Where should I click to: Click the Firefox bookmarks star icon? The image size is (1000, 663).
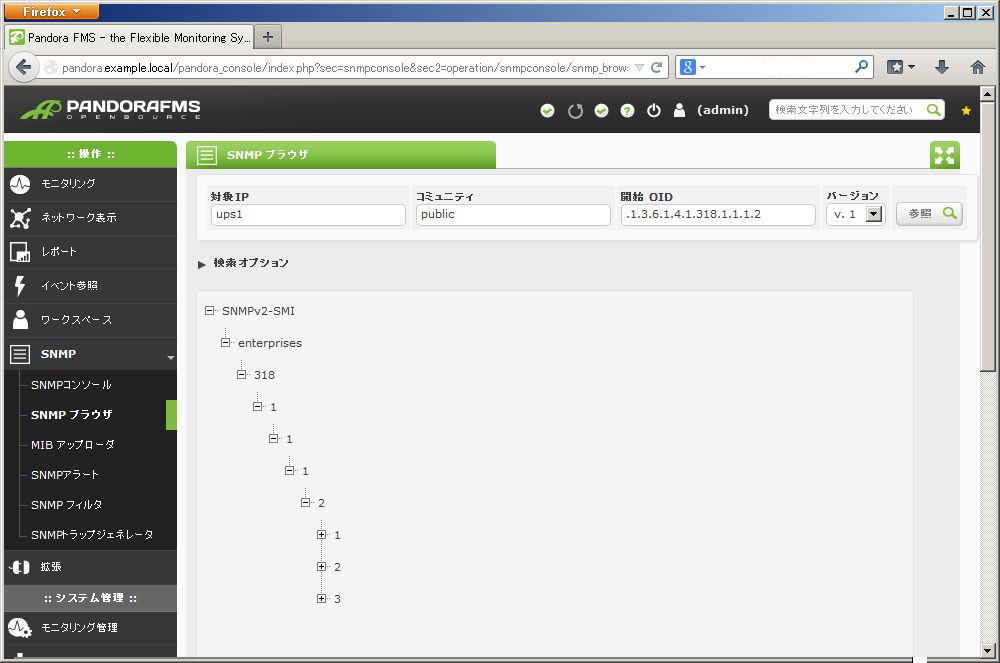[x=895, y=67]
